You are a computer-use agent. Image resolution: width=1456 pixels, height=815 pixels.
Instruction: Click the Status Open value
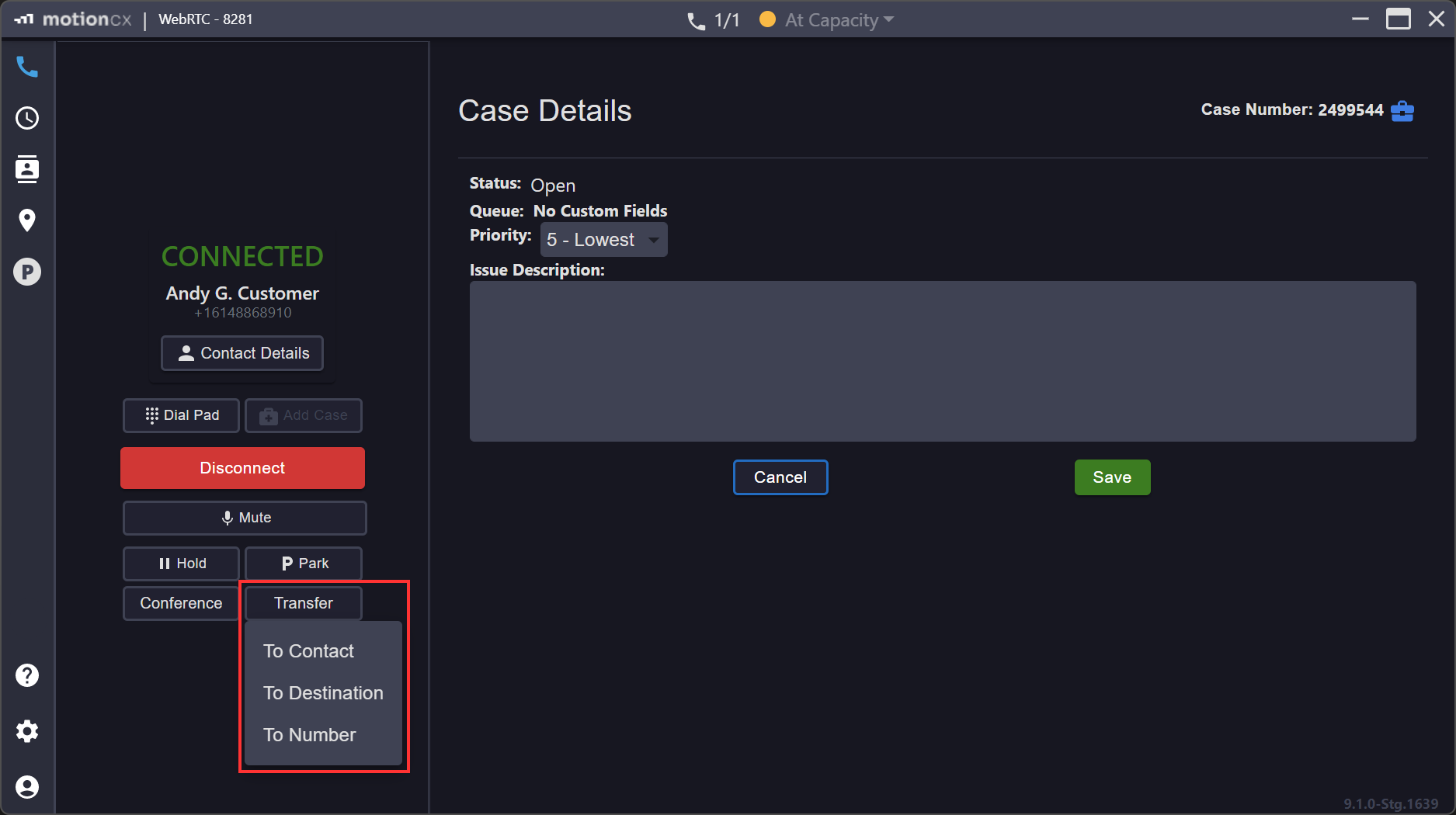[x=553, y=186]
